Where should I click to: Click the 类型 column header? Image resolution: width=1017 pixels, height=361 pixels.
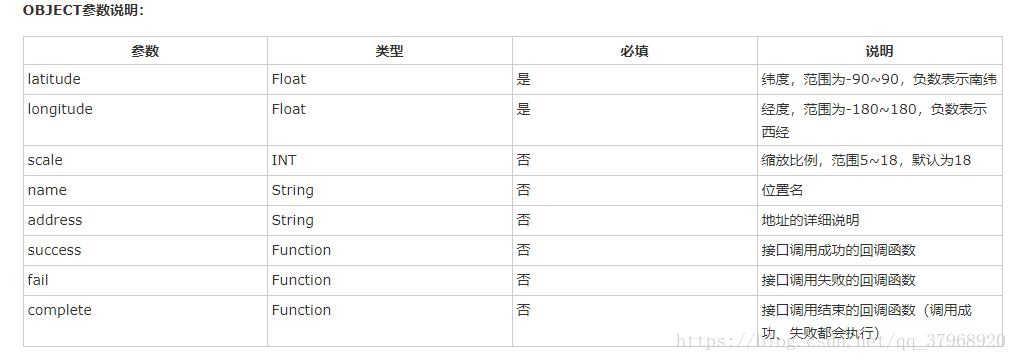390,51
